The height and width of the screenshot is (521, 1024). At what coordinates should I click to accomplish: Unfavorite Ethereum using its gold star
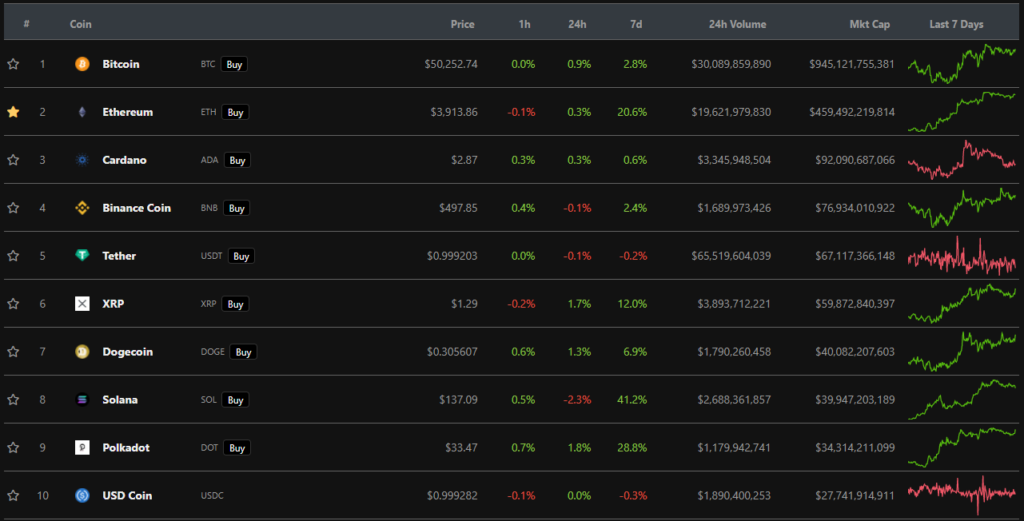tap(13, 112)
